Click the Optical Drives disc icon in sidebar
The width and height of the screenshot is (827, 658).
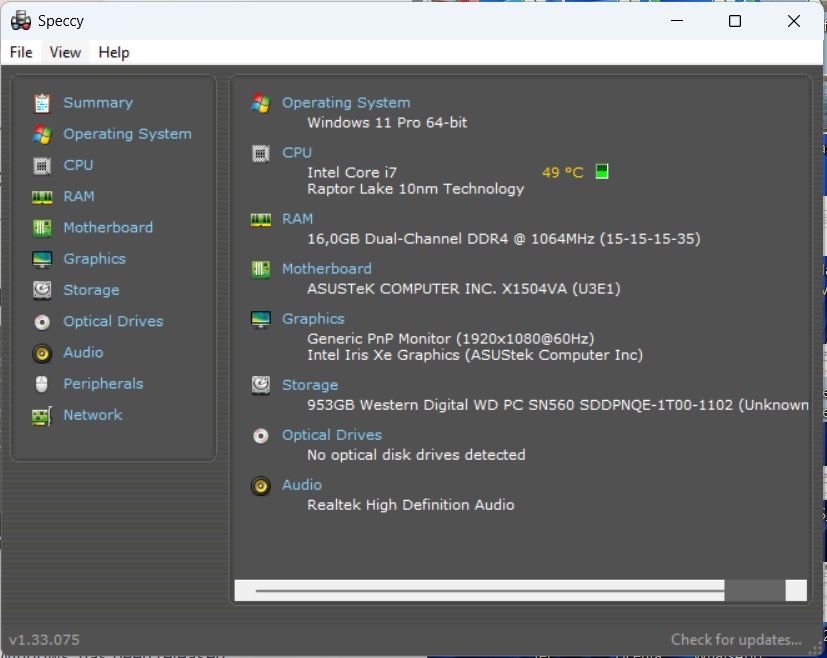[42, 322]
